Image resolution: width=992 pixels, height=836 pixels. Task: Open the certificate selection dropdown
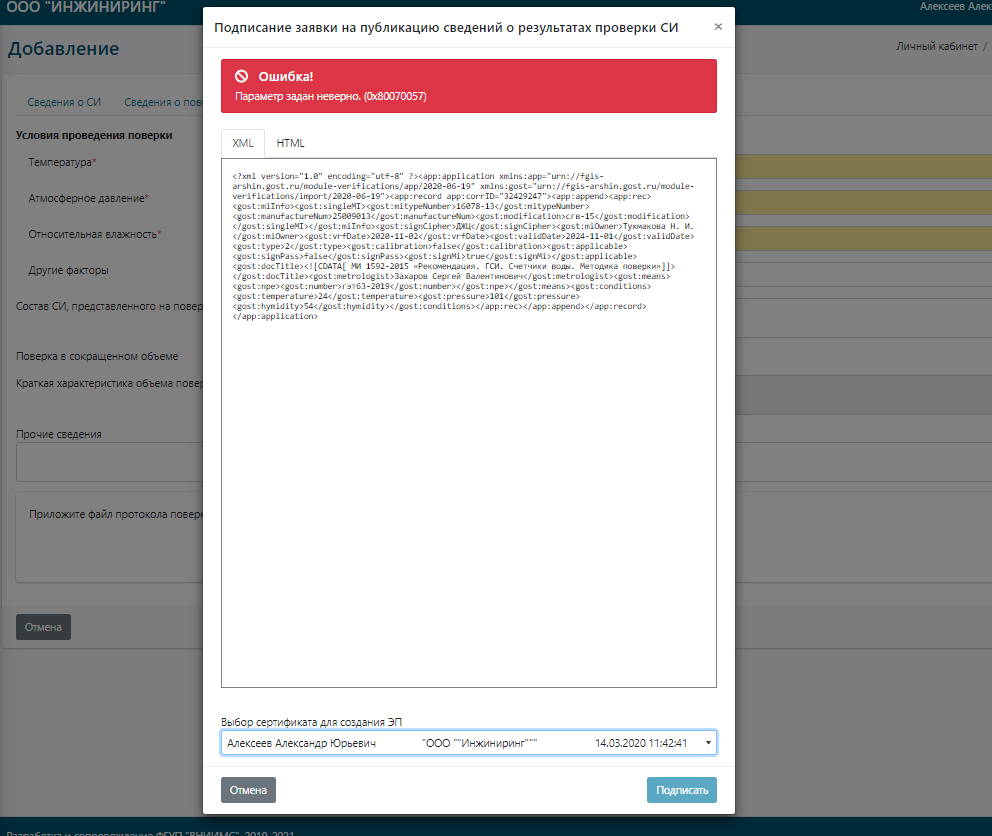468,743
